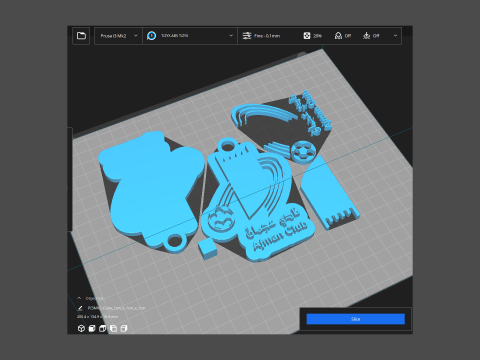Select the 3D perspective view cube icon
This screenshot has width=480, height=360.
tap(81, 329)
